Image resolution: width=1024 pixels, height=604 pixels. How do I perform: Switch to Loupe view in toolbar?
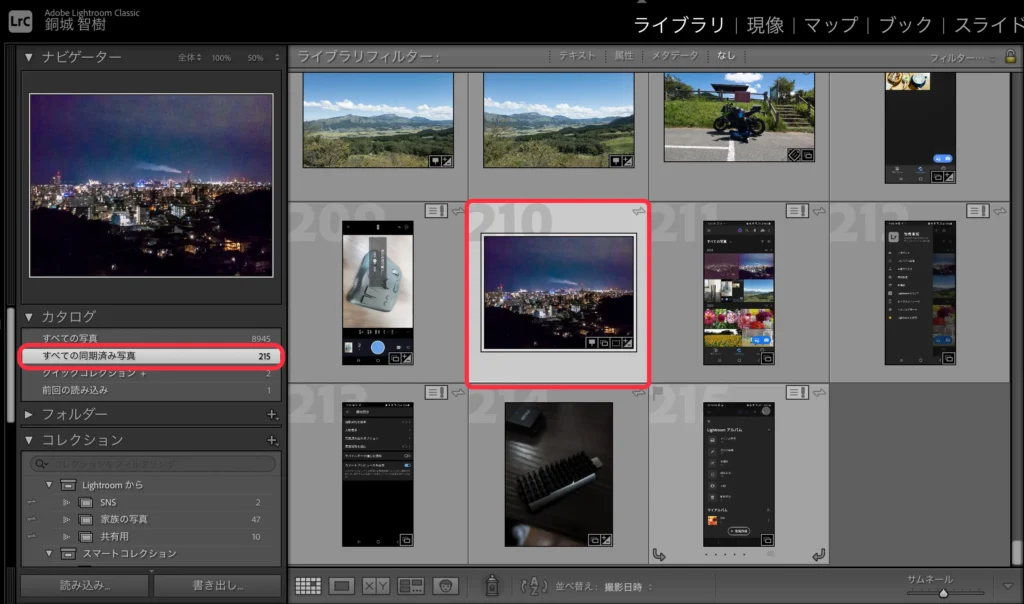342,586
